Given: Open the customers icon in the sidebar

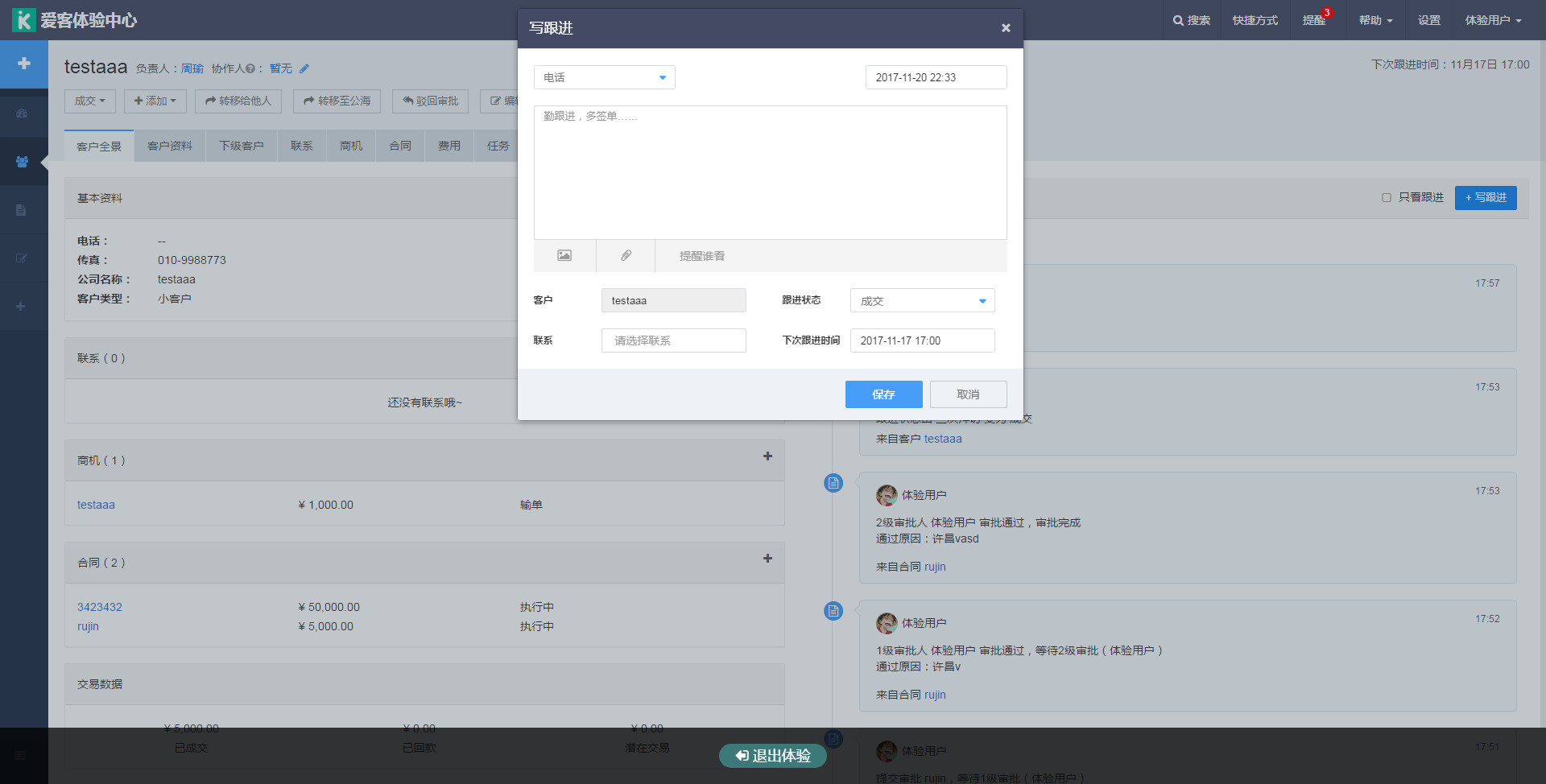Looking at the screenshot, I should tap(22, 162).
